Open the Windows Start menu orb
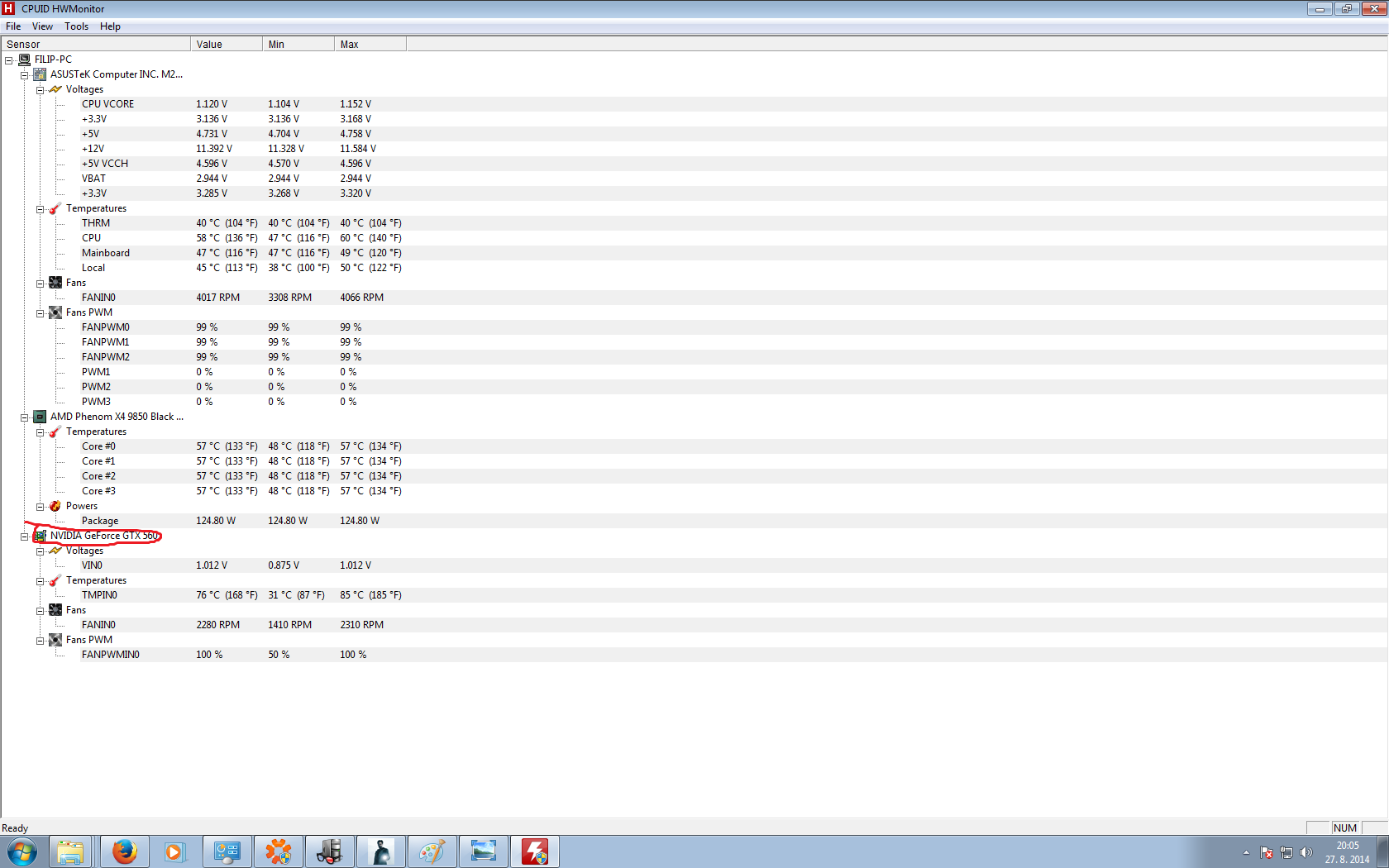The width and height of the screenshot is (1389, 868). point(22,851)
